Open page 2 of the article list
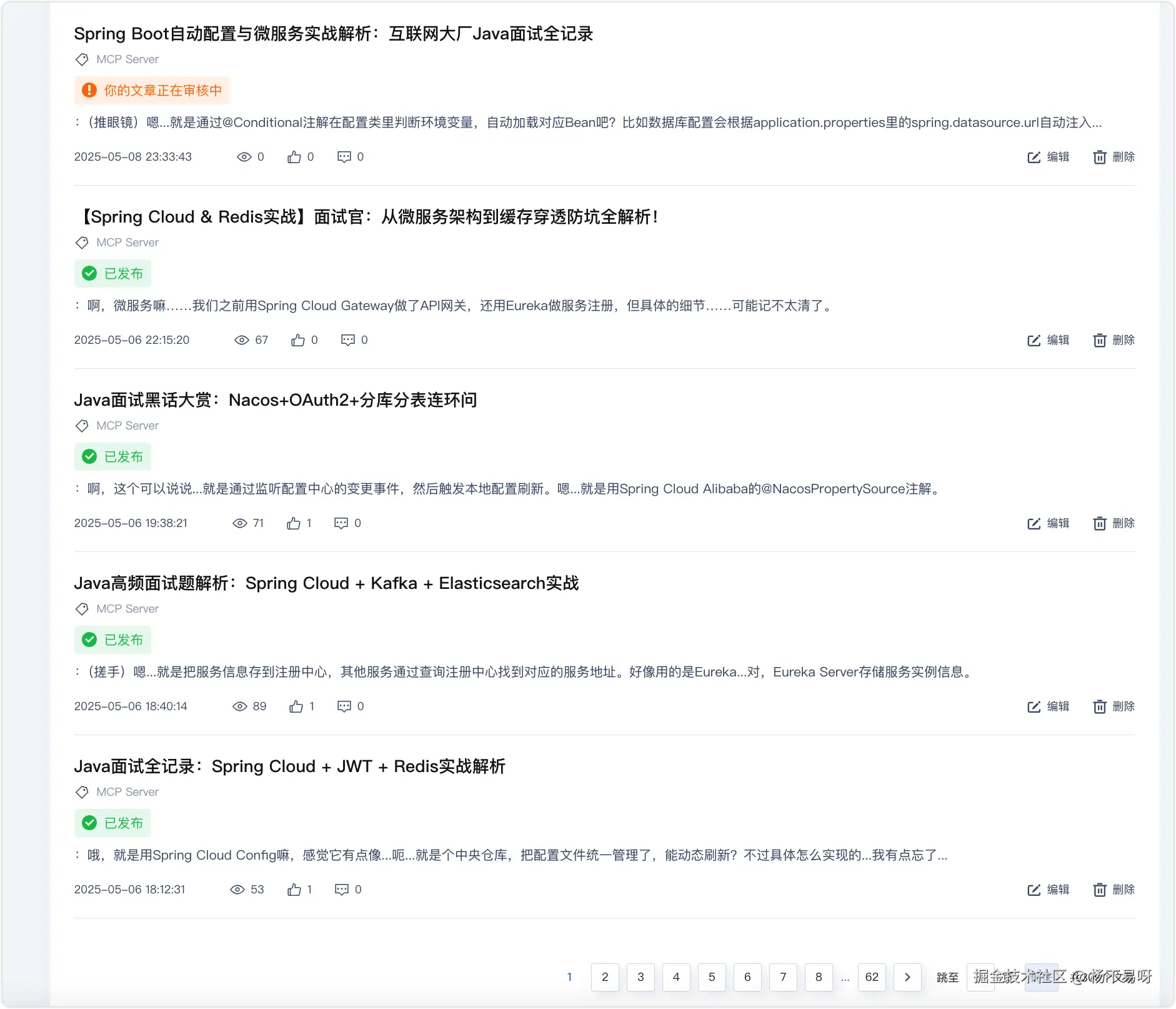The image size is (1176, 1009). (605, 977)
